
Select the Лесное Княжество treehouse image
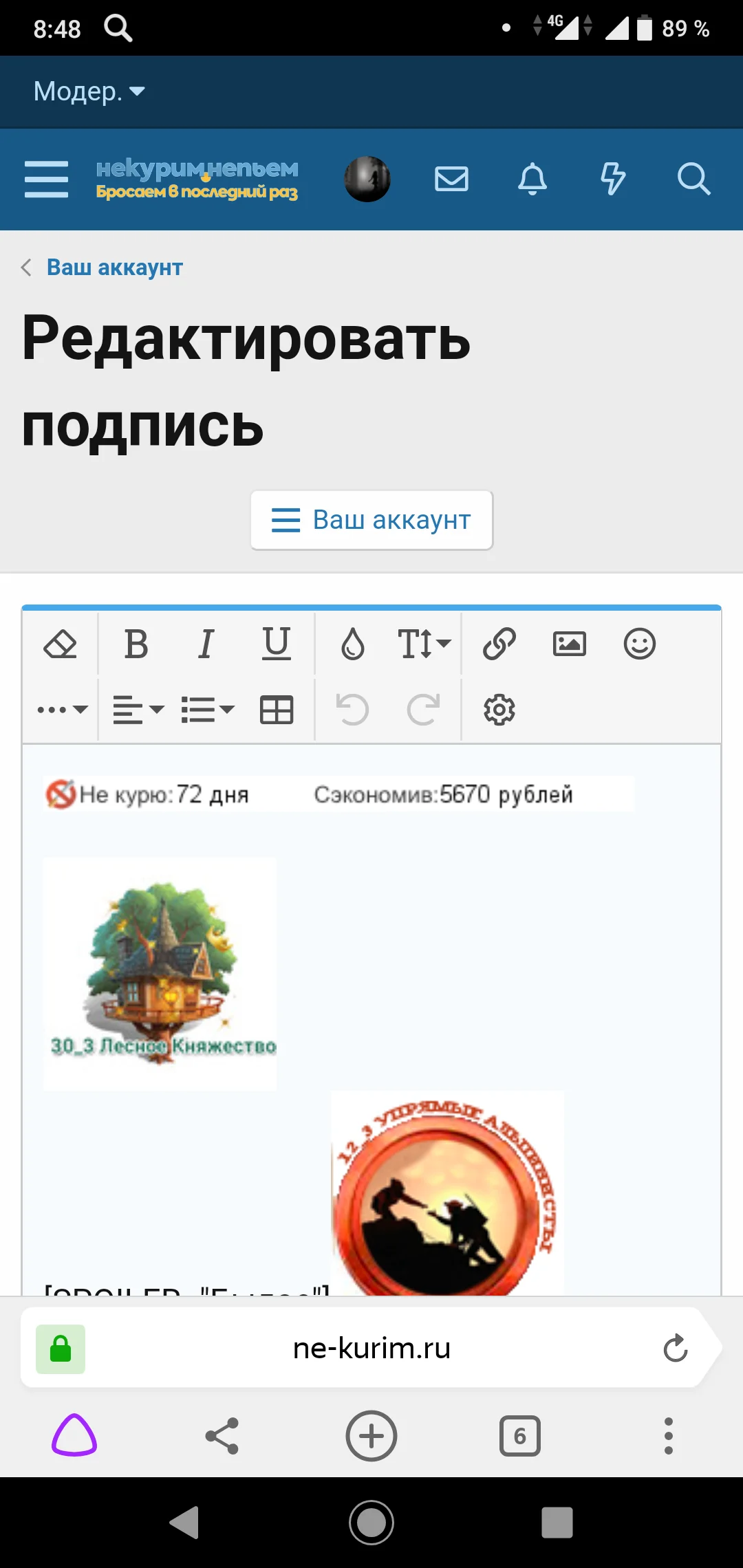click(x=160, y=974)
